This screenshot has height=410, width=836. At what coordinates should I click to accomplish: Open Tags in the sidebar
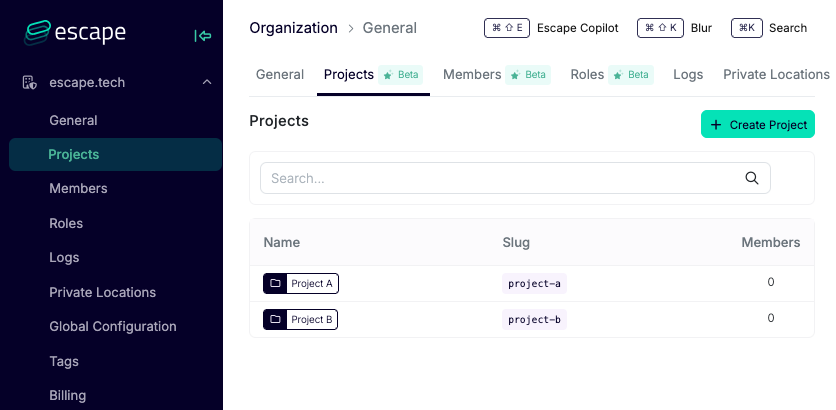click(64, 361)
